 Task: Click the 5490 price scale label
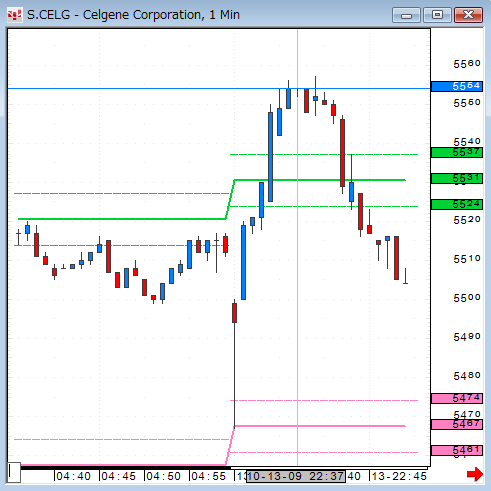[x=467, y=337]
